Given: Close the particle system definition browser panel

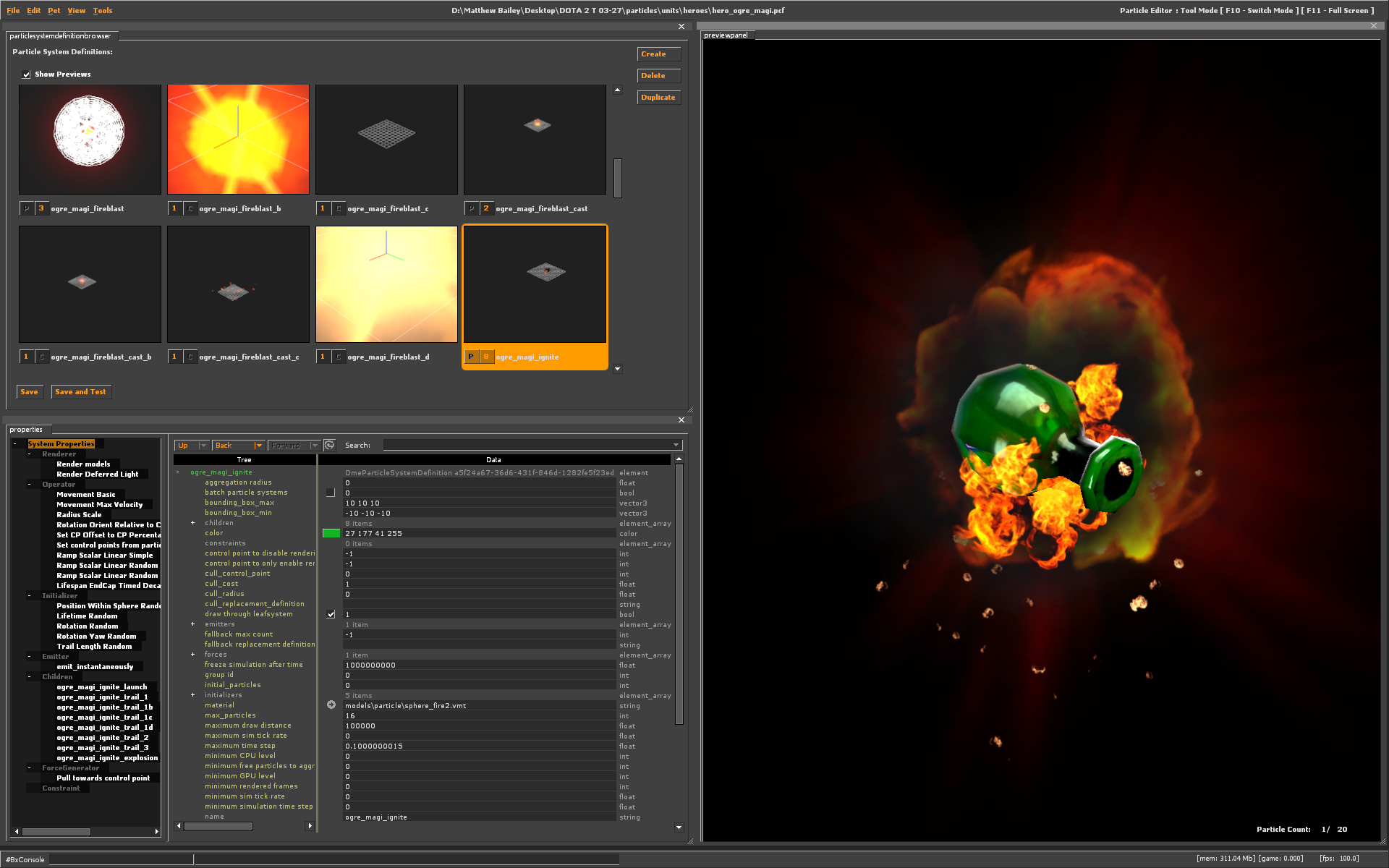Looking at the screenshot, I should 681,27.
